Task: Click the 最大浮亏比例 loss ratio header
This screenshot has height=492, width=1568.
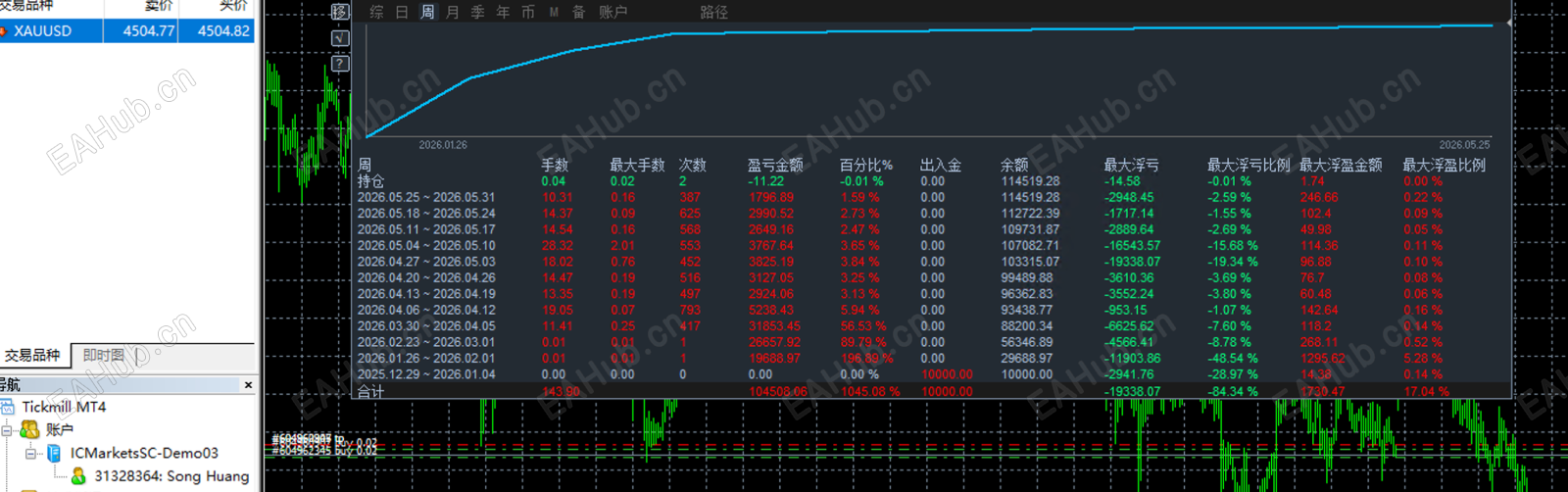Action: point(1249,165)
